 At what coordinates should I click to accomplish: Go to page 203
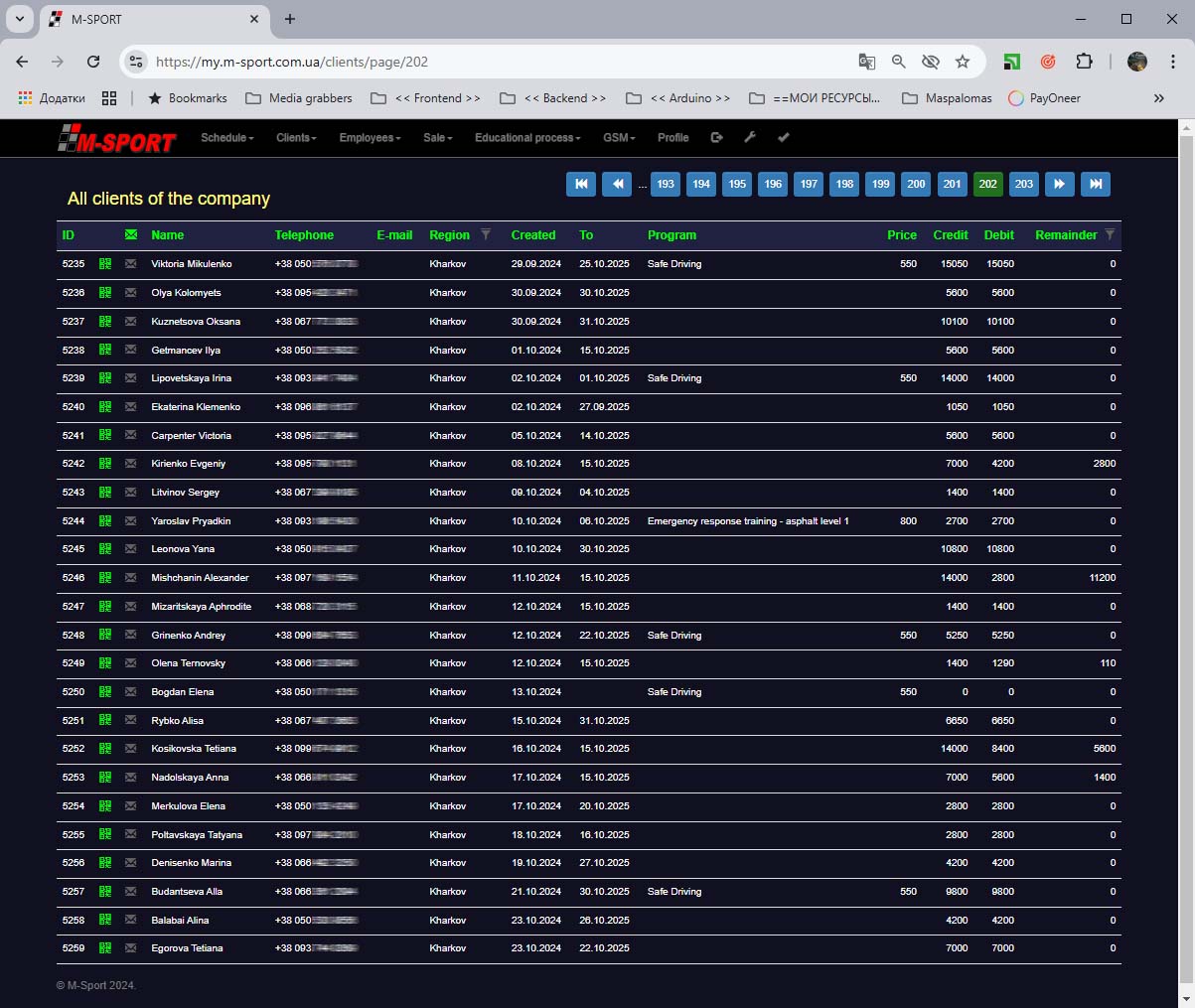pos(1023,184)
